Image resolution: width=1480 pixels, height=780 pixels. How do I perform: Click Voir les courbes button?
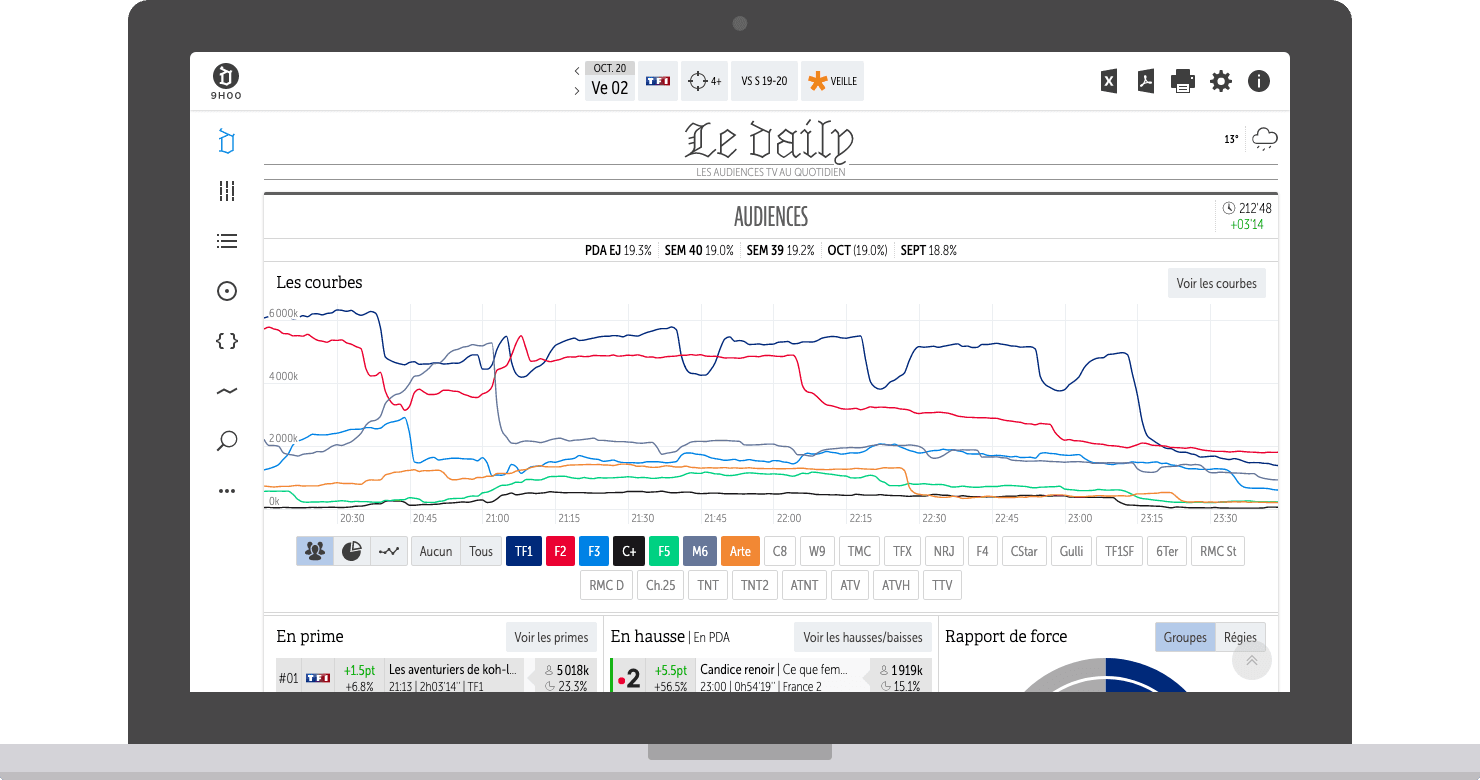(1217, 283)
